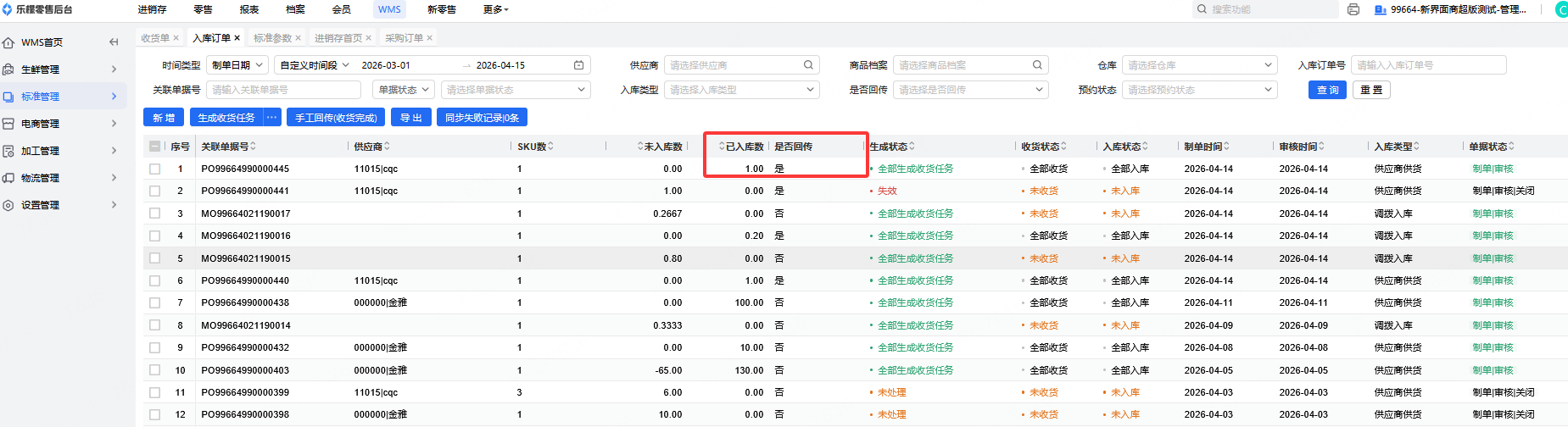Open the 请选择单据状态 dropdown

click(x=516, y=90)
